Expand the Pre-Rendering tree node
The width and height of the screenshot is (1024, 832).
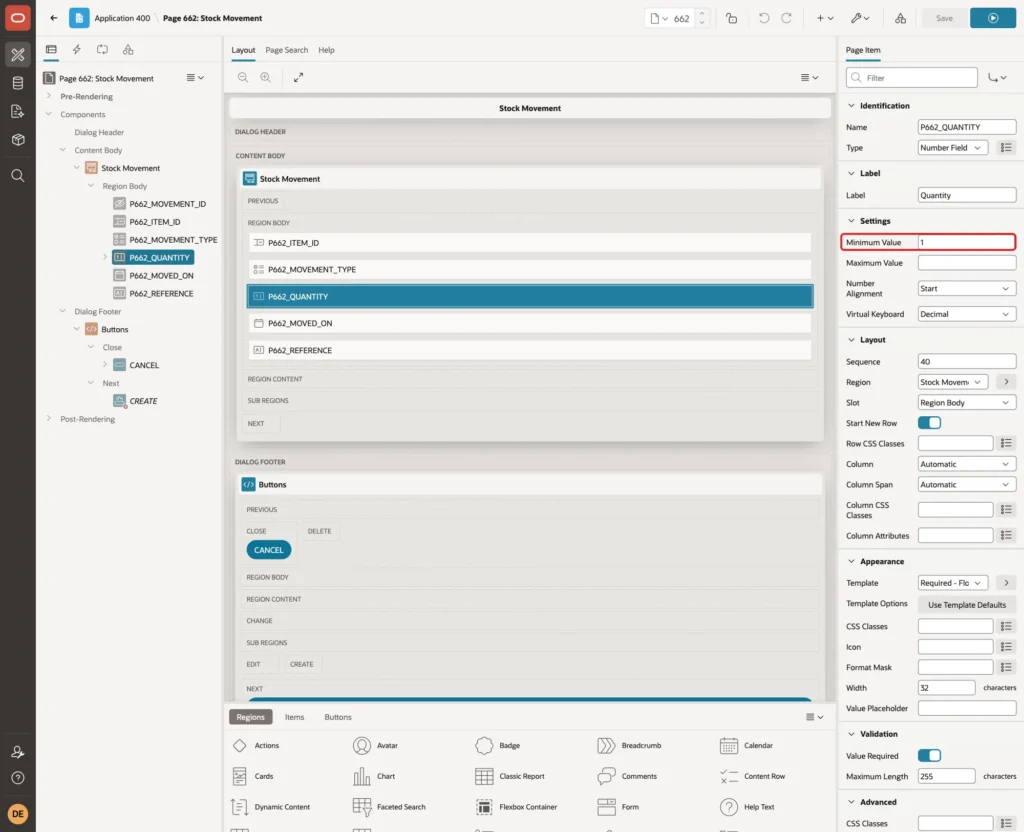click(48, 96)
